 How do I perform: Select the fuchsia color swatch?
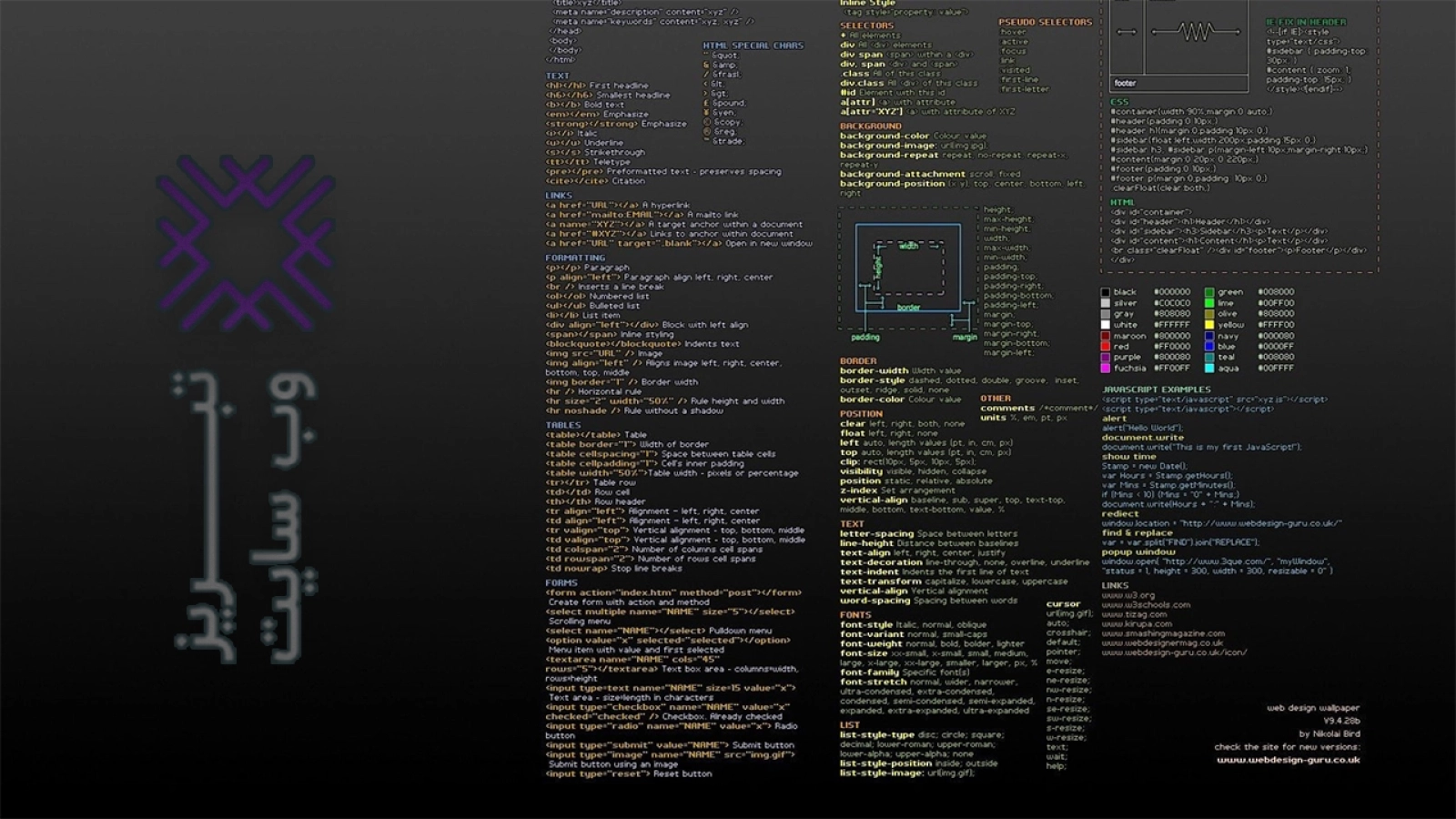click(1106, 369)
